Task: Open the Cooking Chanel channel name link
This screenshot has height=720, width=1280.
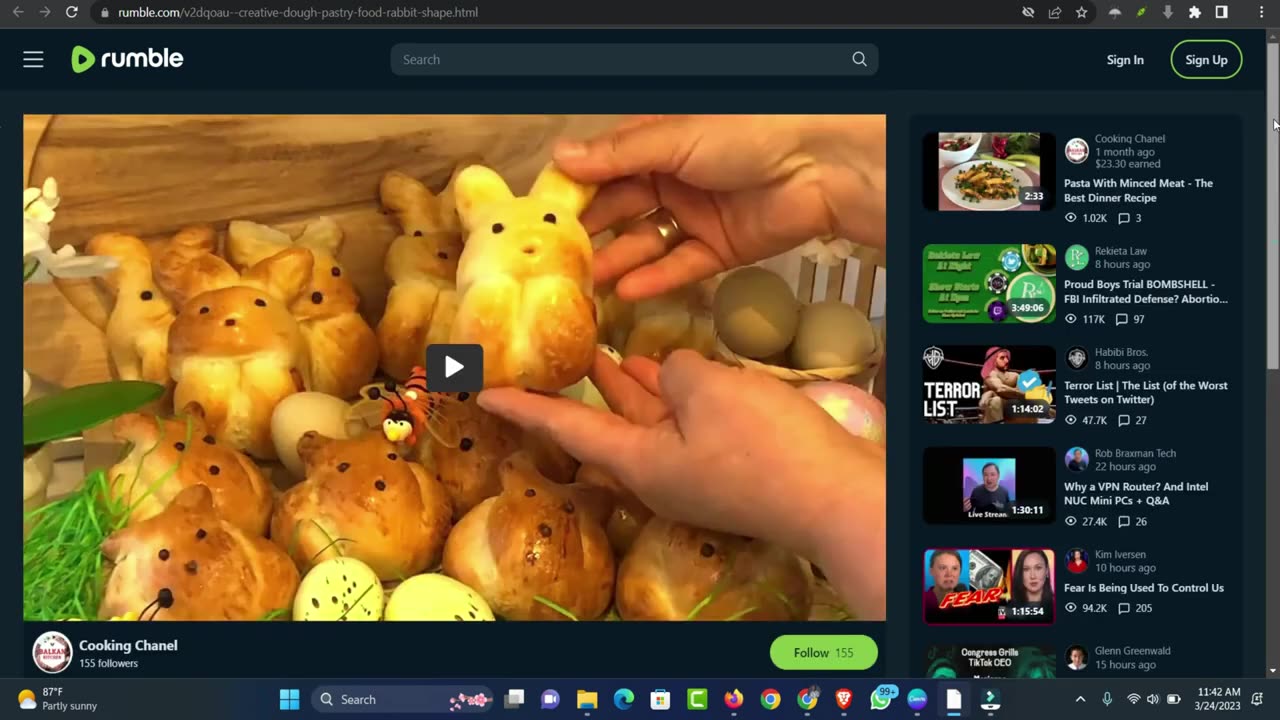Action: tap(128, 645)
